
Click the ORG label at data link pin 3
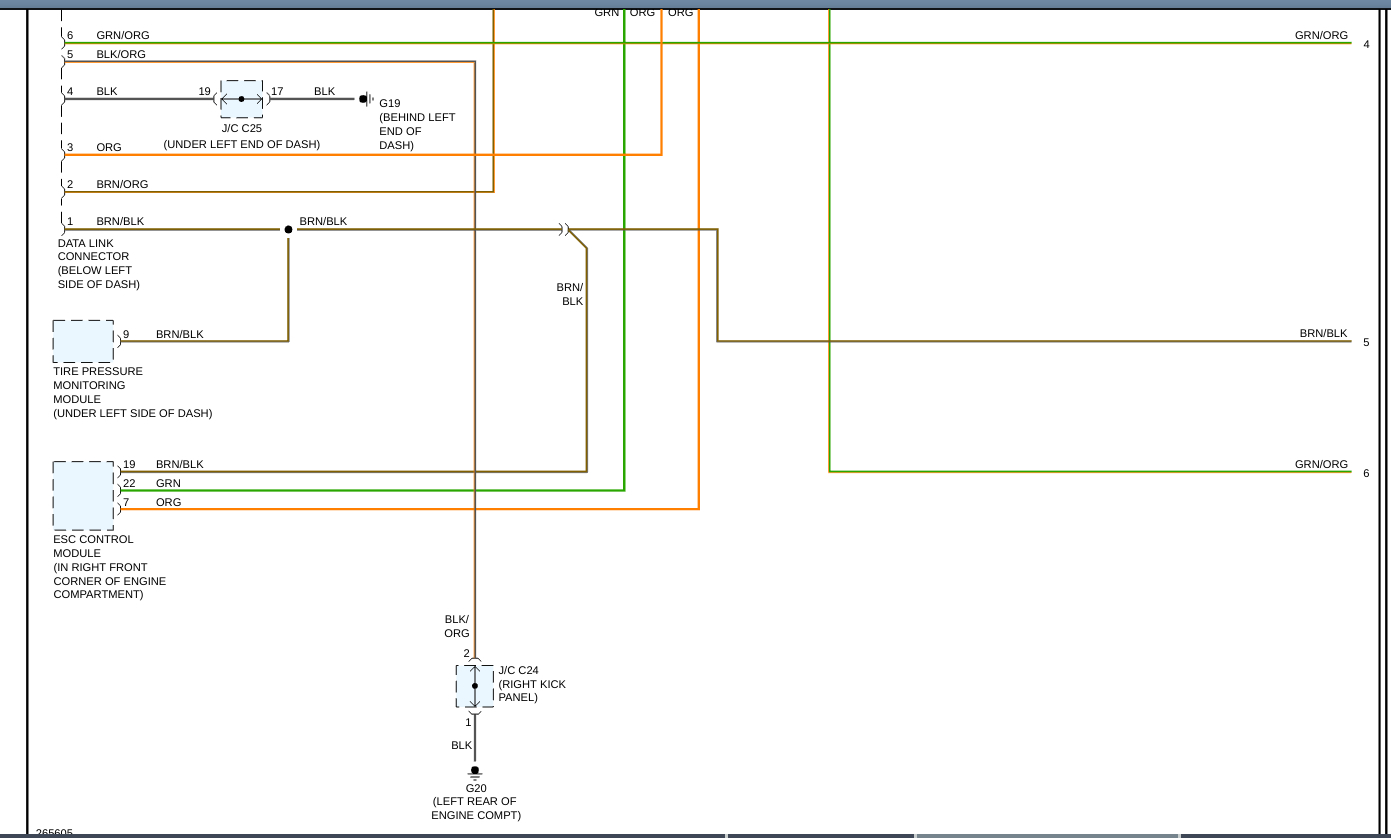pos(108,147)
